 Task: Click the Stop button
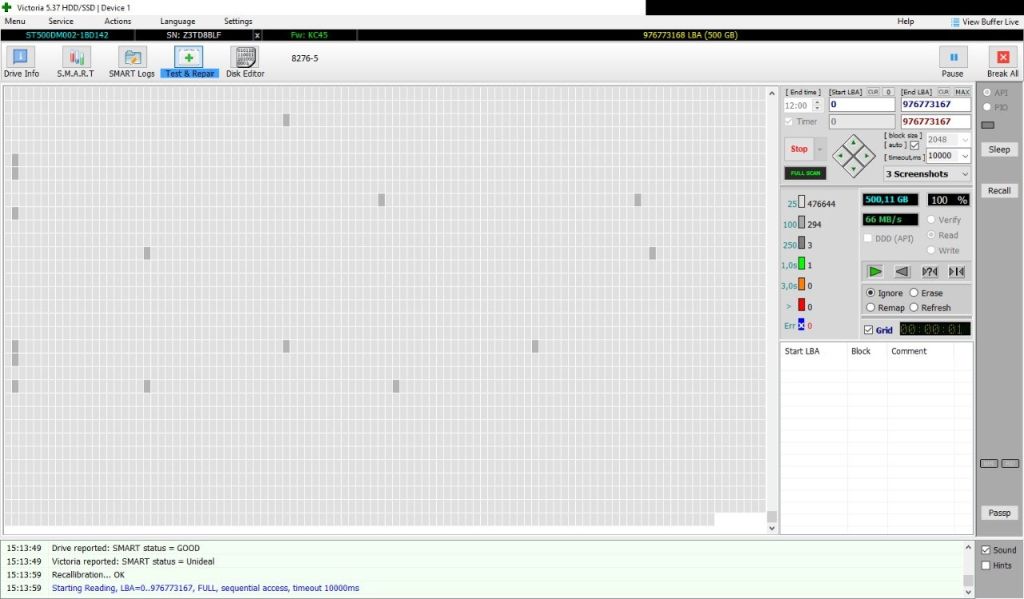799,149
